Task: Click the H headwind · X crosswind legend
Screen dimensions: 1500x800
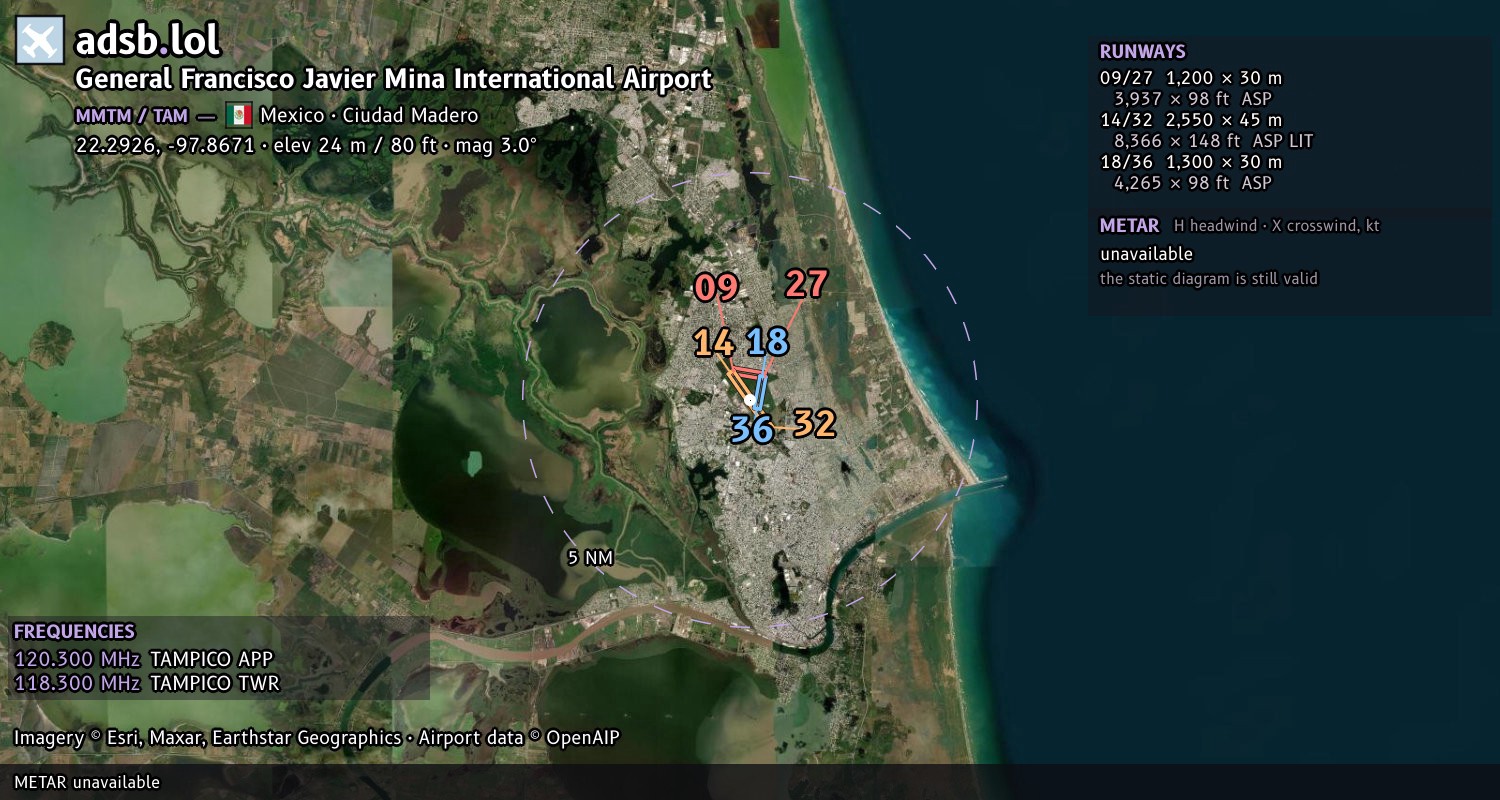Action: tap(1276, 226)
